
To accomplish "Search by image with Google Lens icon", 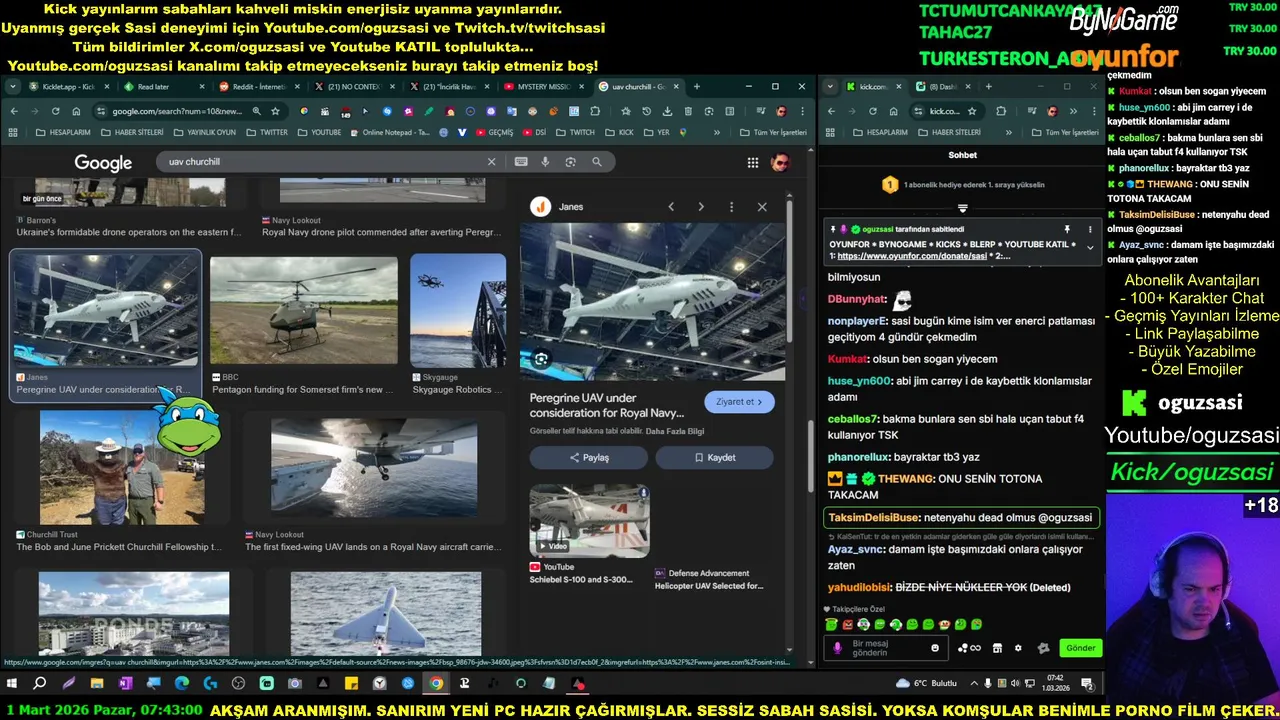I will pyautogui.click(x=570, y=162).
